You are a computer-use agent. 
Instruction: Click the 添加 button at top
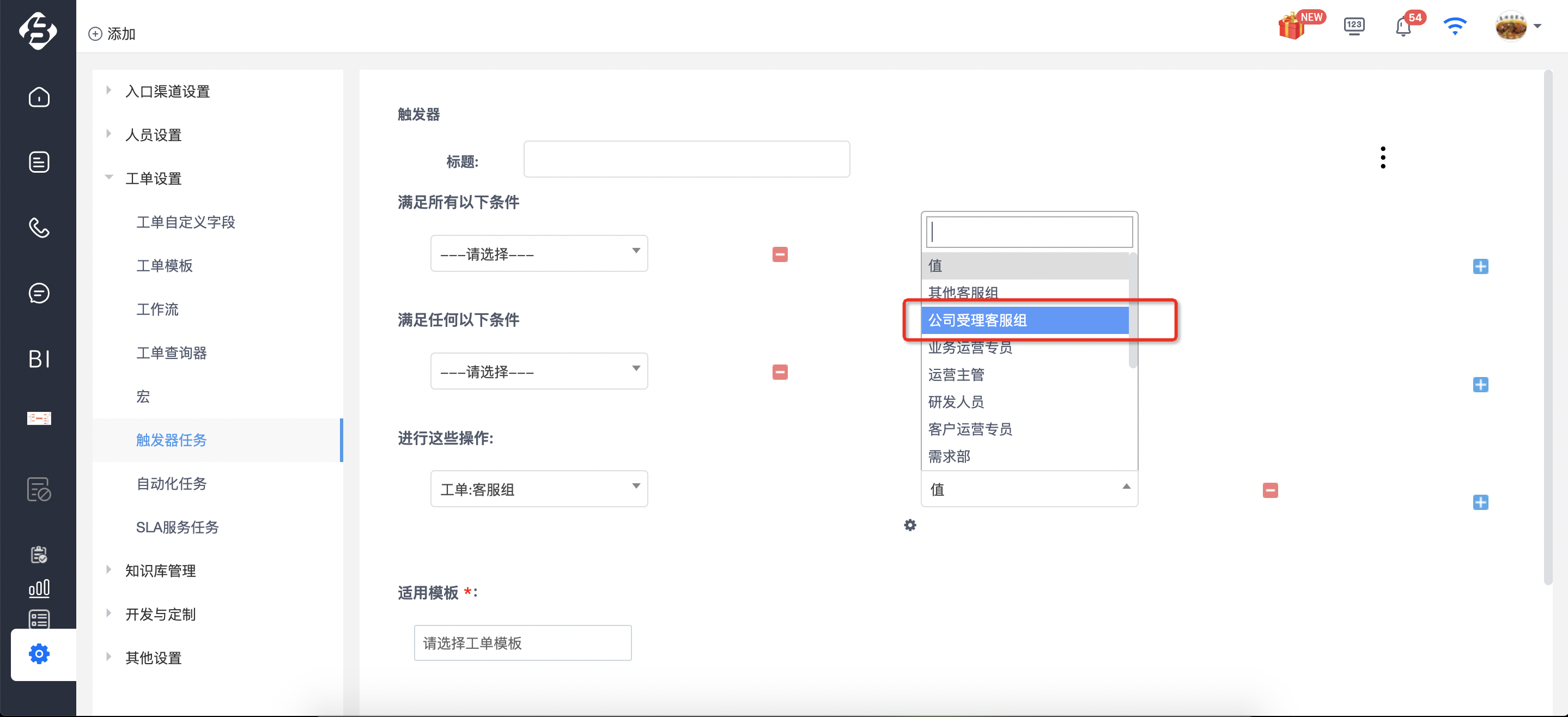(x=112, y=33)
